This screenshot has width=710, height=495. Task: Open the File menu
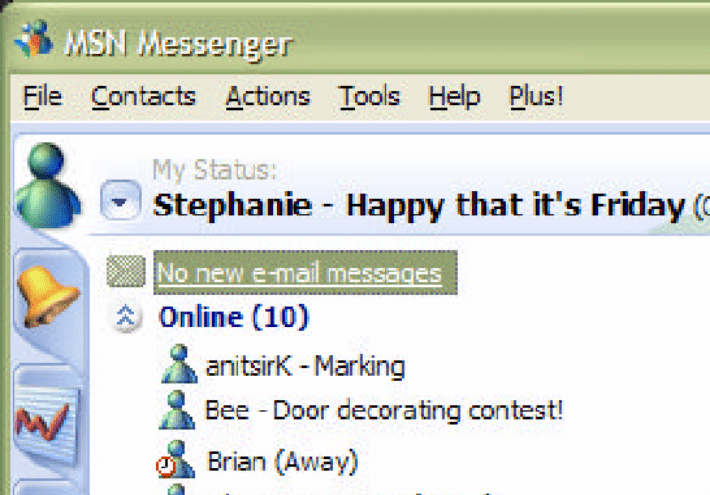coord(43,96)
